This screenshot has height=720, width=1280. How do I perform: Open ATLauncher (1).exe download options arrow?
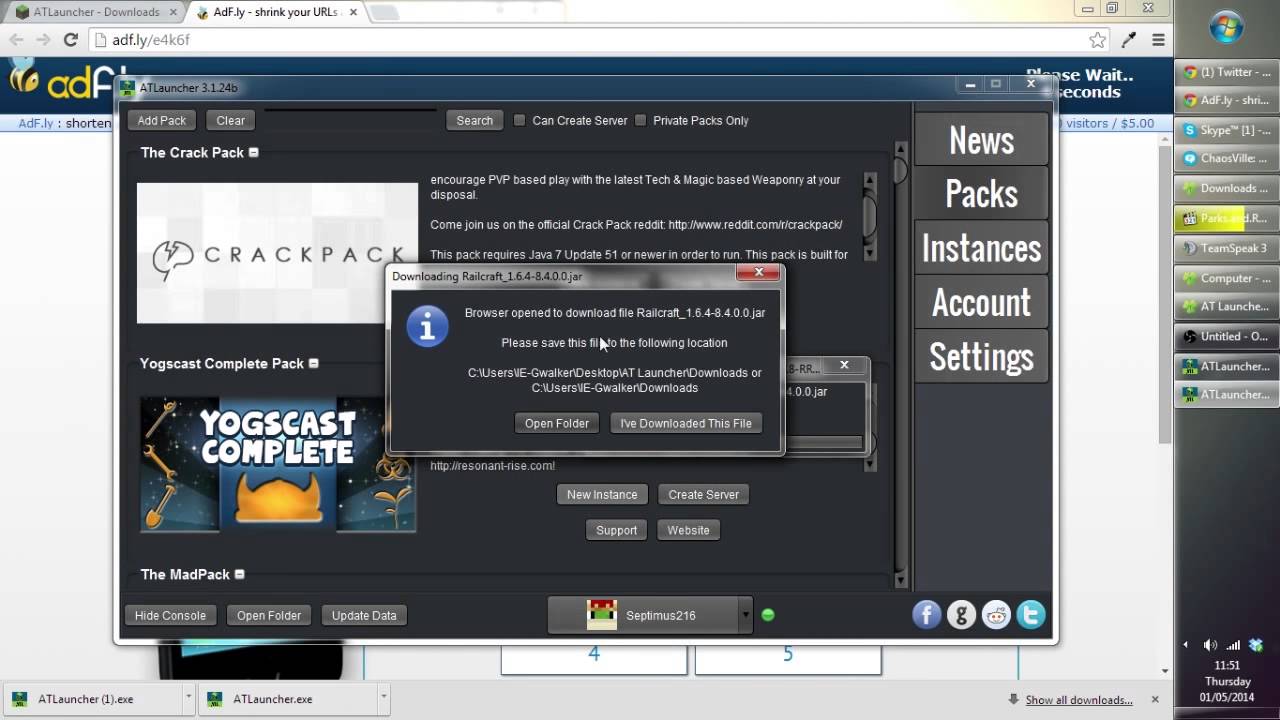click(x=188, y=699)
